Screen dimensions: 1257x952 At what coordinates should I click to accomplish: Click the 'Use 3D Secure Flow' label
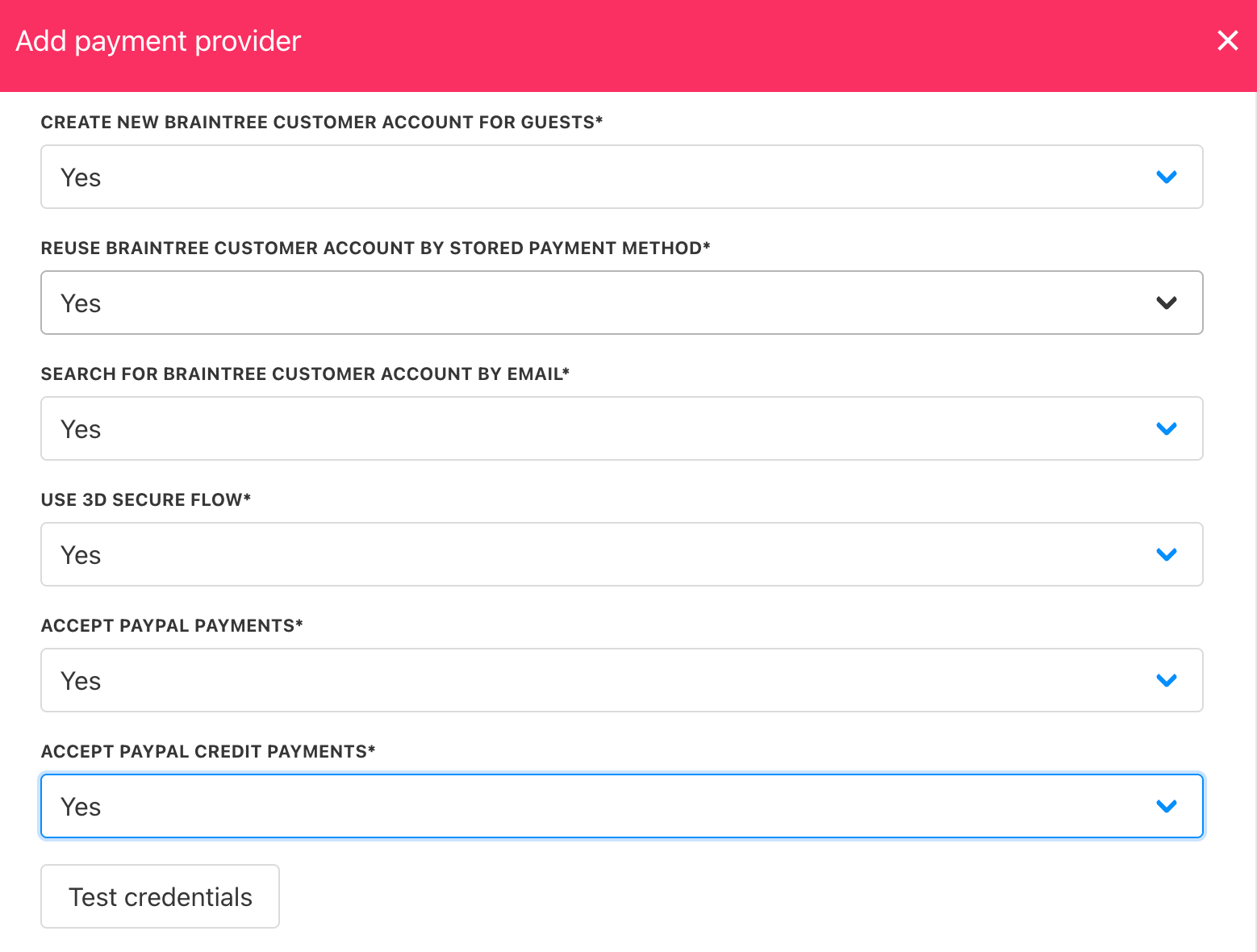(x=146, y=499)
